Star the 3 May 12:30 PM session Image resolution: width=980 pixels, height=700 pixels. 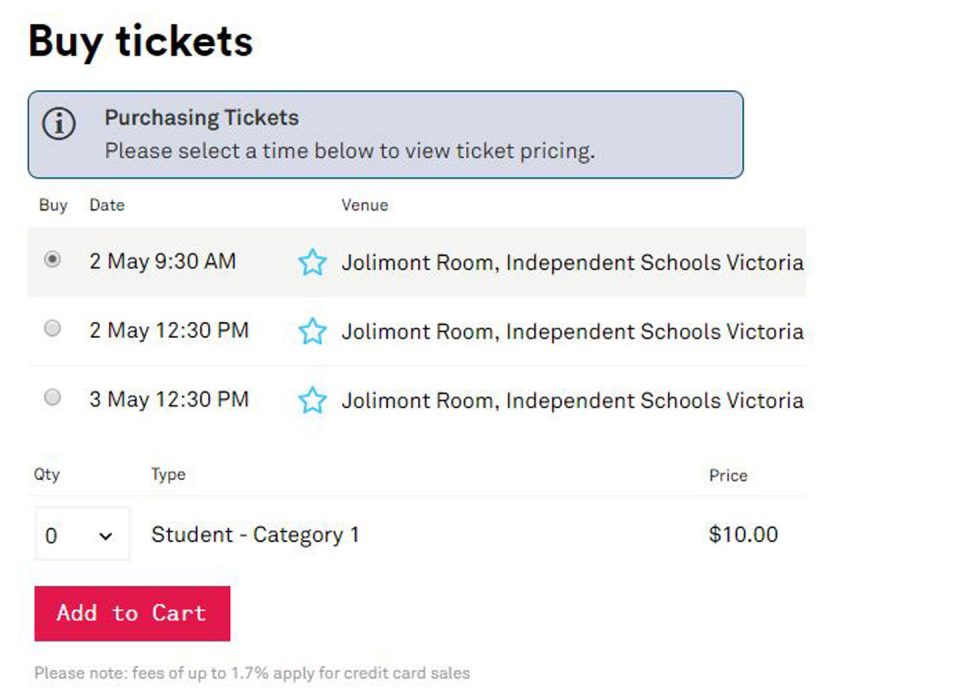(x=312, y=400)
